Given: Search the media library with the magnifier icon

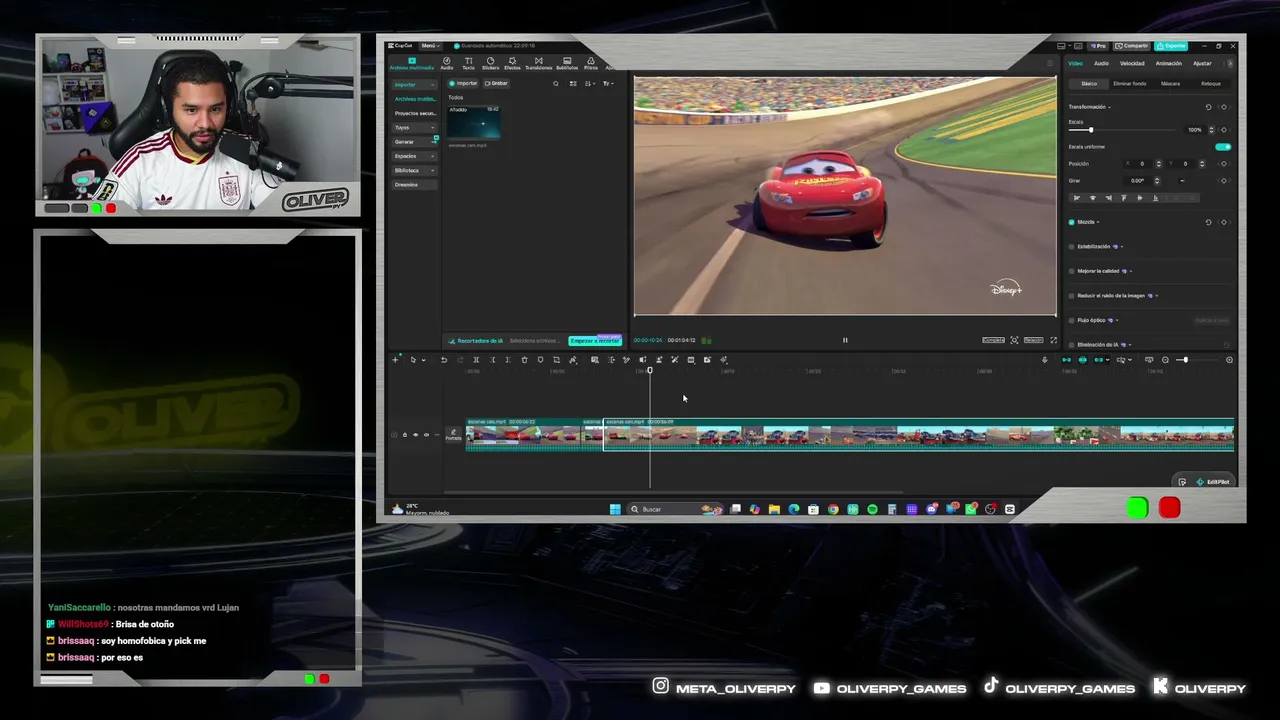Looking at the screenshot, I should [x=556, y=83].
